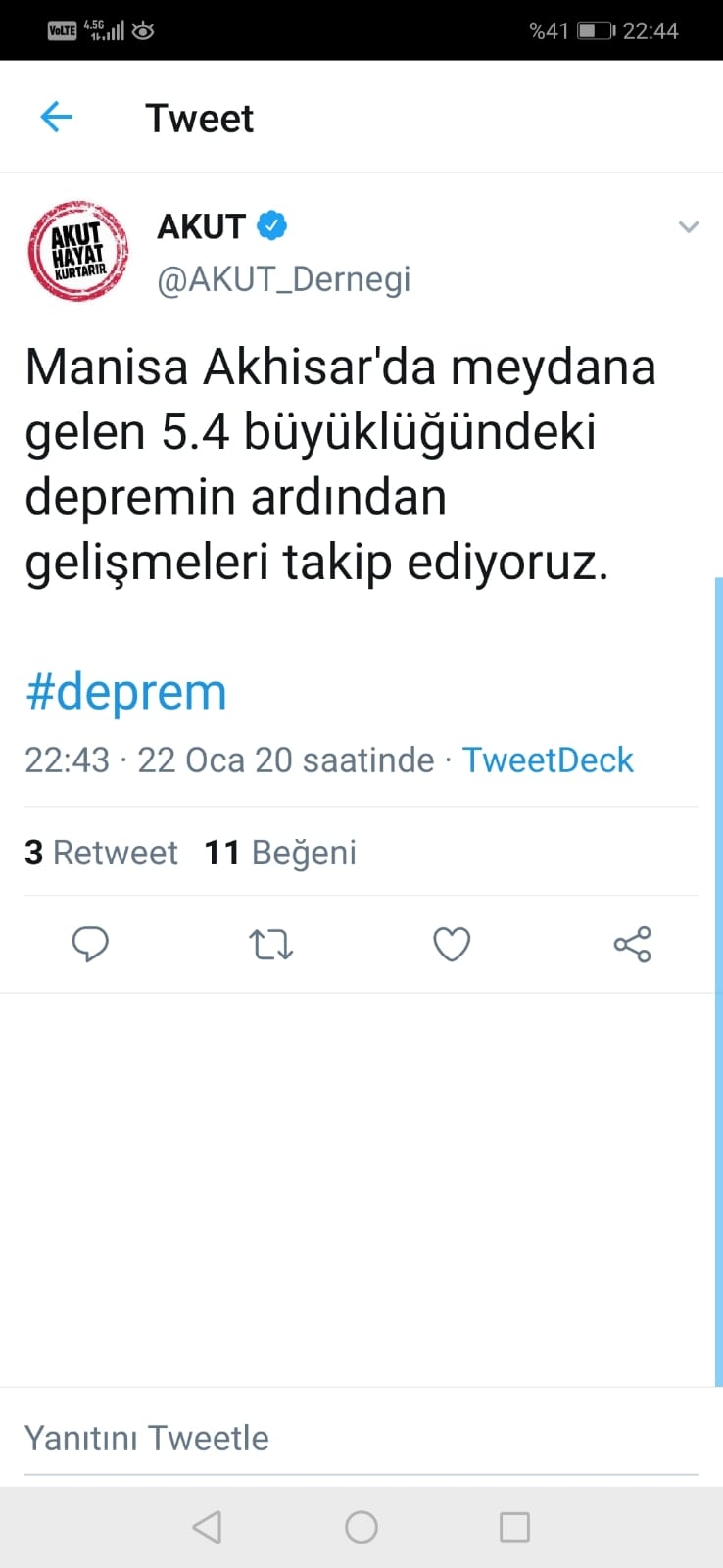
Task: Select the @AKUT_Dernegi username
Action: tap(284, 277)
